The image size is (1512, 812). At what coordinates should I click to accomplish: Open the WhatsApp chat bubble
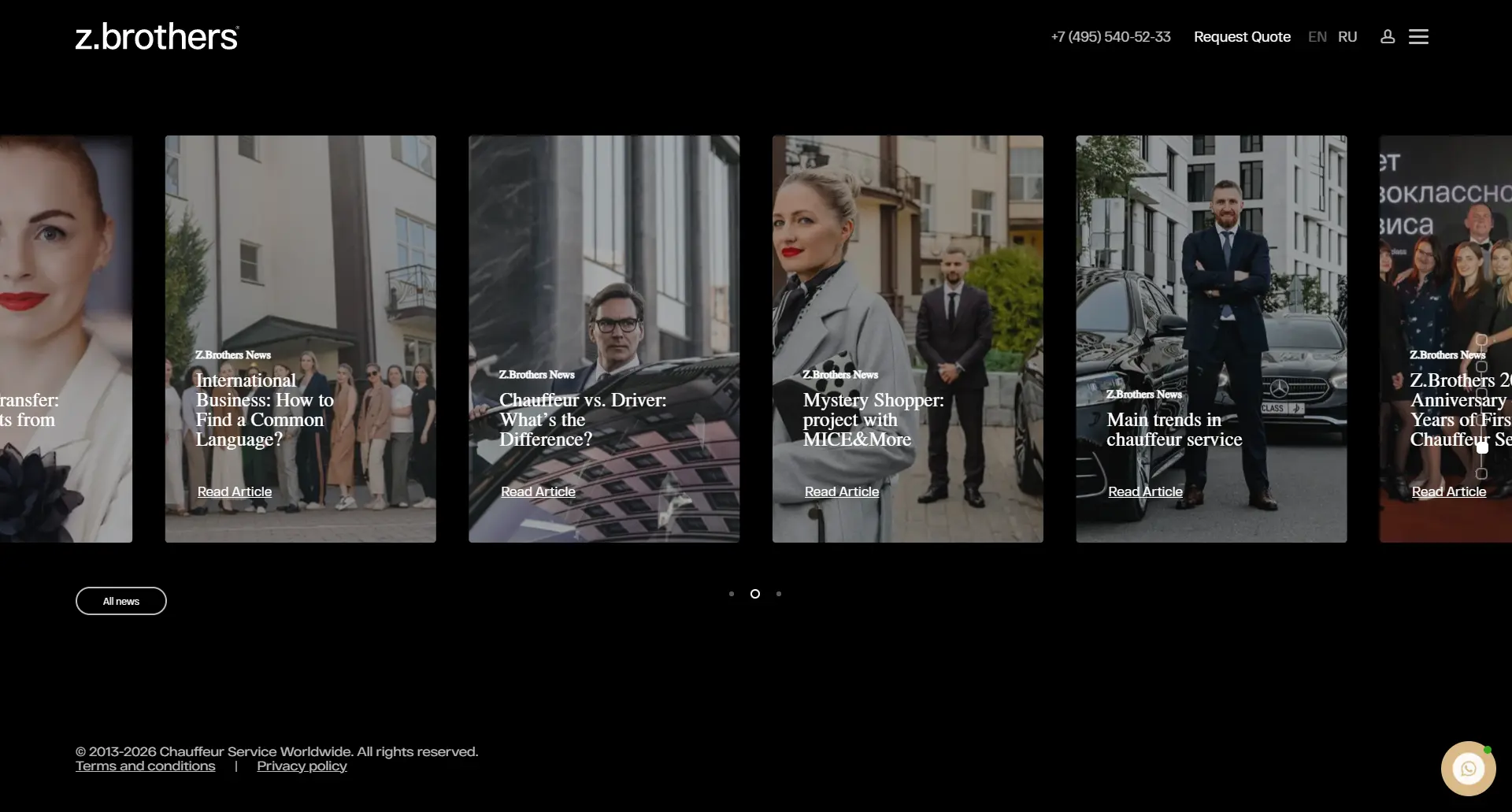coord(1468,768)
